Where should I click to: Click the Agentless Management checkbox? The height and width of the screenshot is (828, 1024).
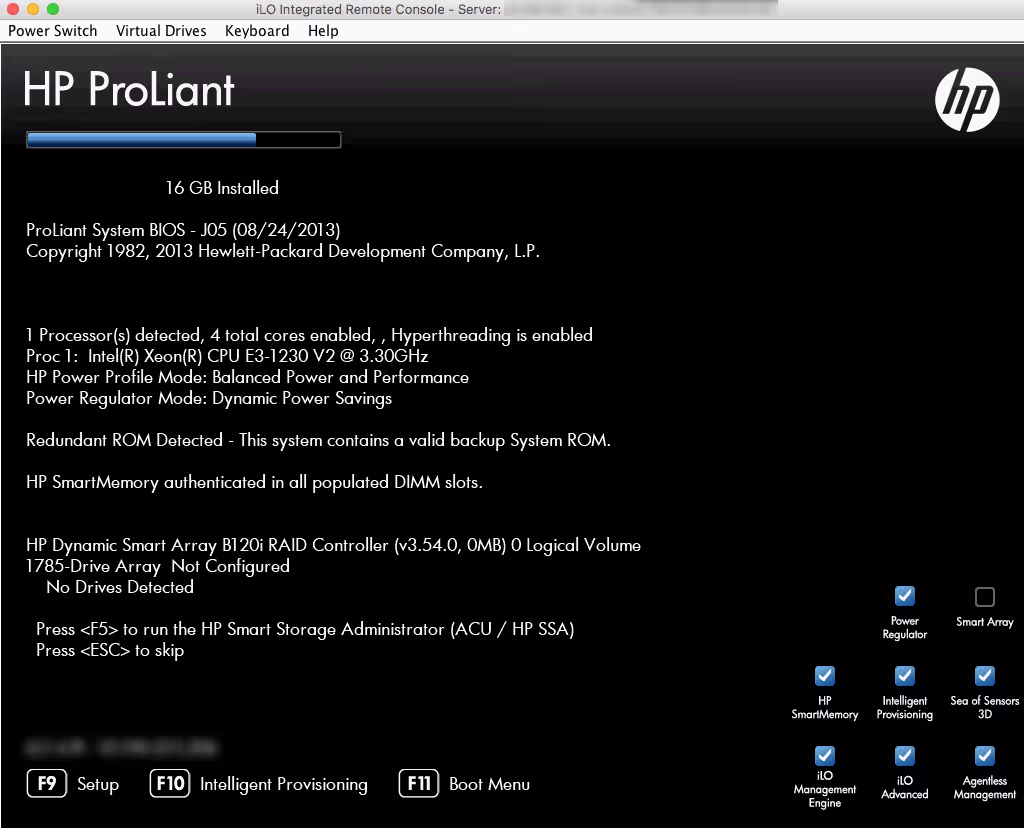(x=984, y=755)
